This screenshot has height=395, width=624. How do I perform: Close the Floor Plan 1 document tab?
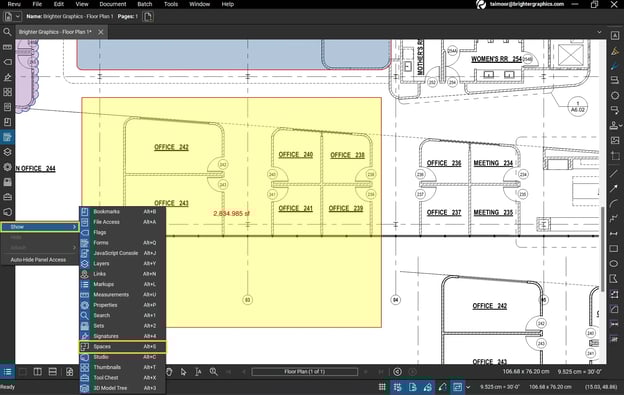[x=101, y=32]
